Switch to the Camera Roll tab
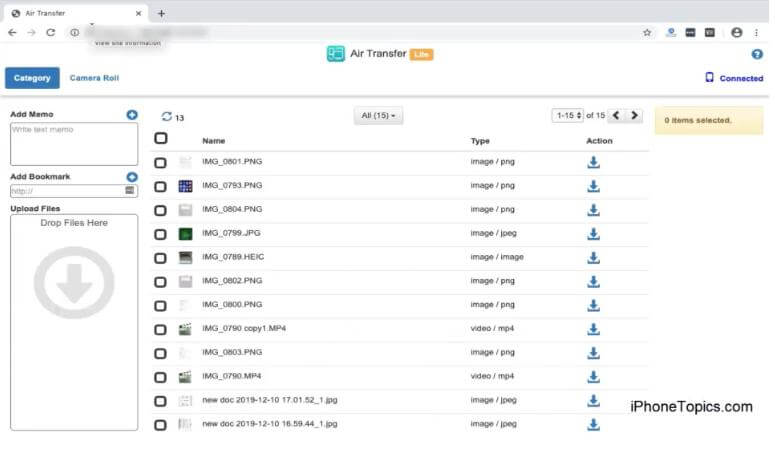 click(x=94, y=78)
